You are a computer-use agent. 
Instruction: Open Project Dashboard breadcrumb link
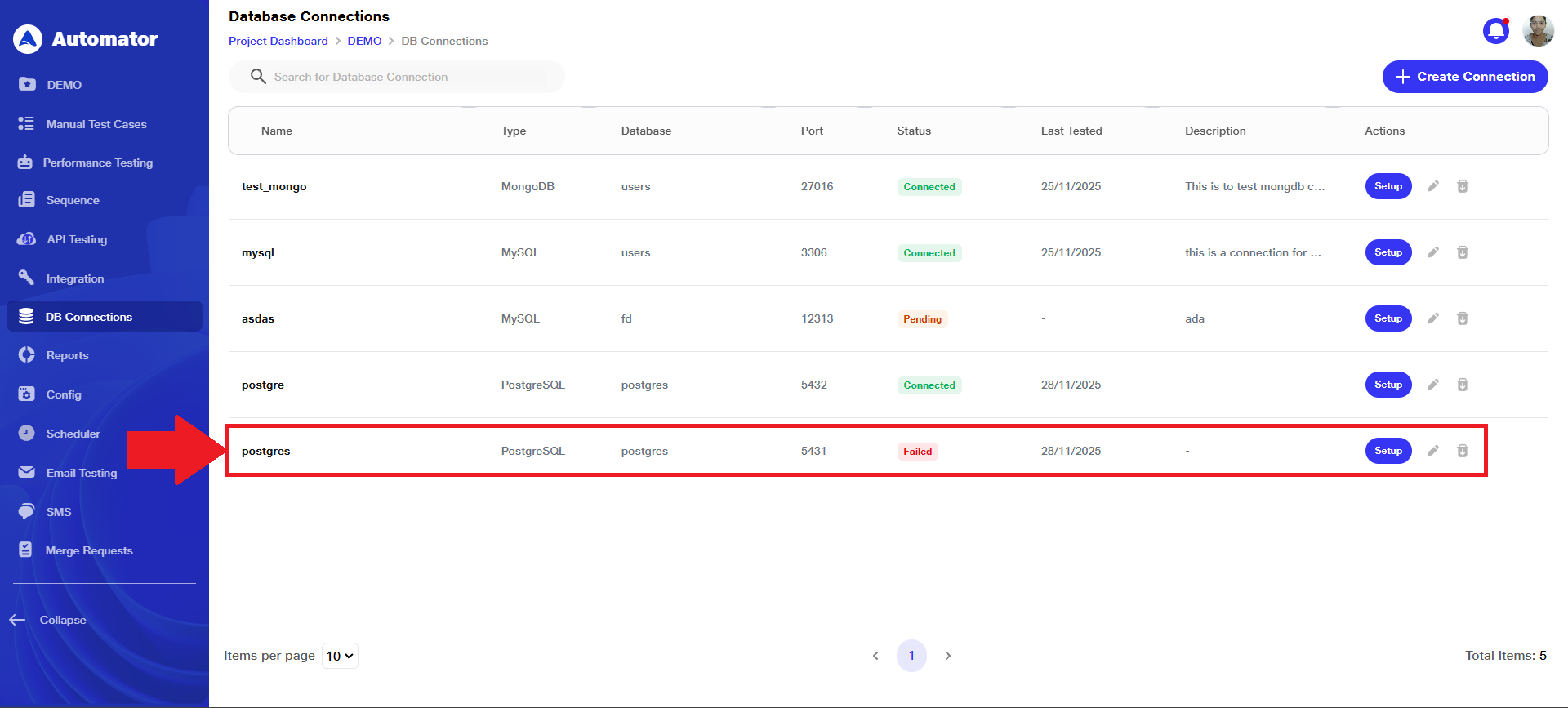point(278,41)
